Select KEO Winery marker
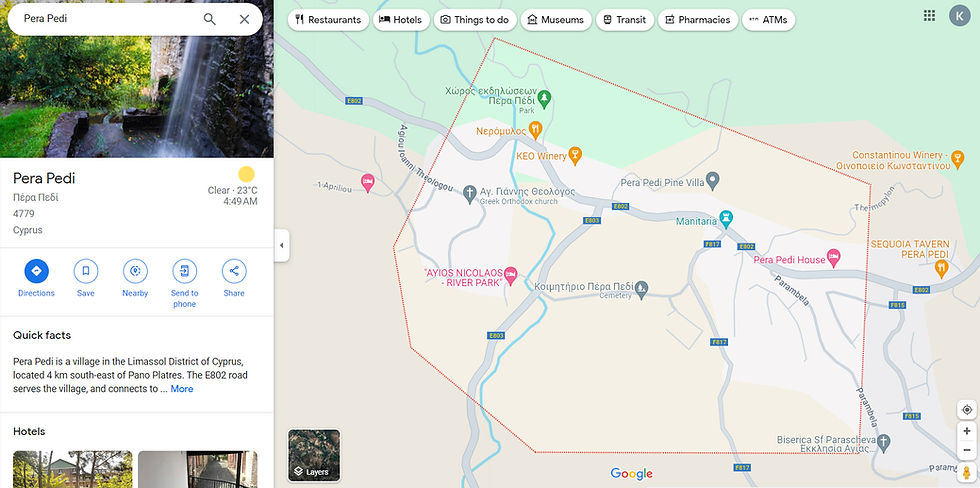The height and width of the screenshot is (488, 980). [x=575, y=154]
